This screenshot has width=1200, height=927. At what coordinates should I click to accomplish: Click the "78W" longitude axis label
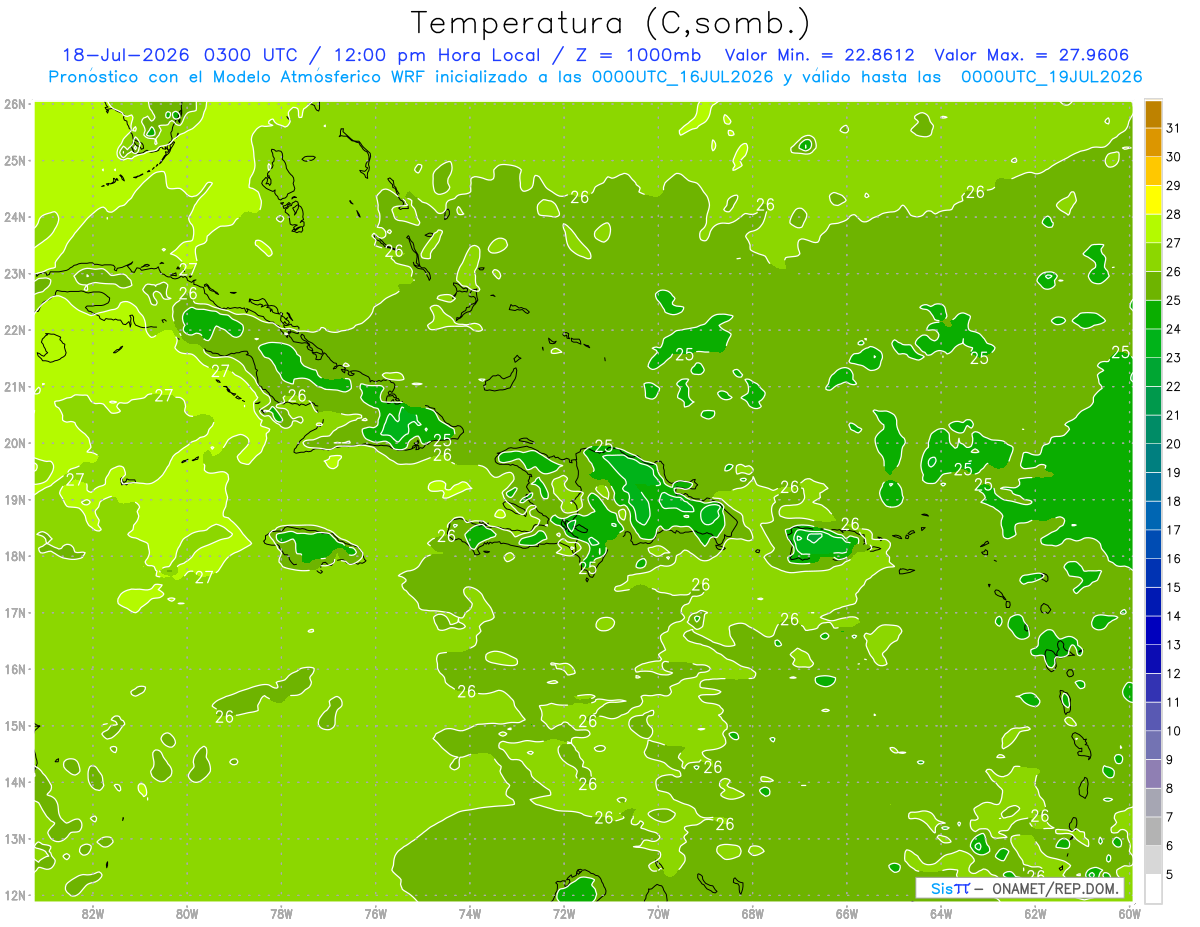point(281,913)
